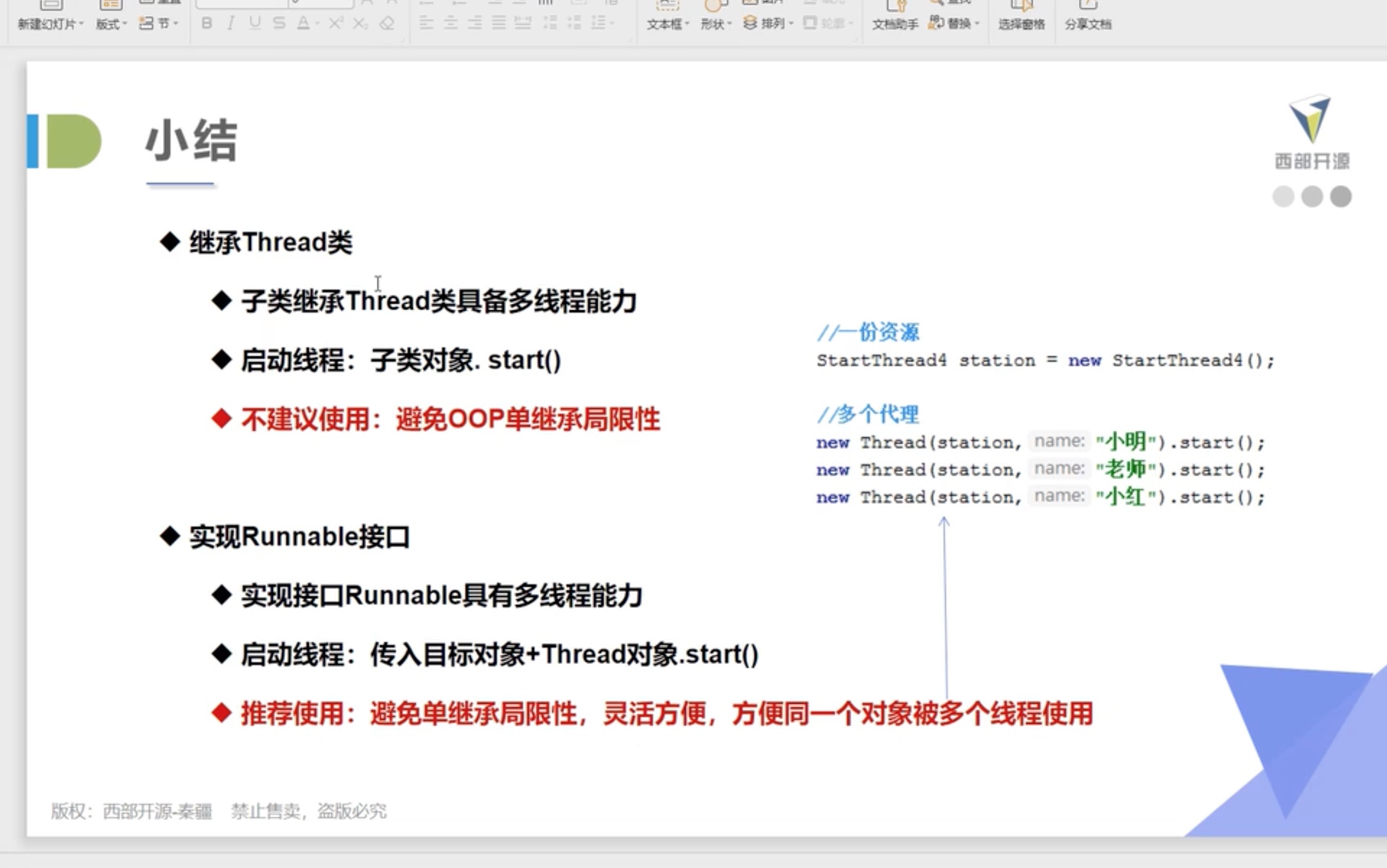Select the font color swatch

303,24
